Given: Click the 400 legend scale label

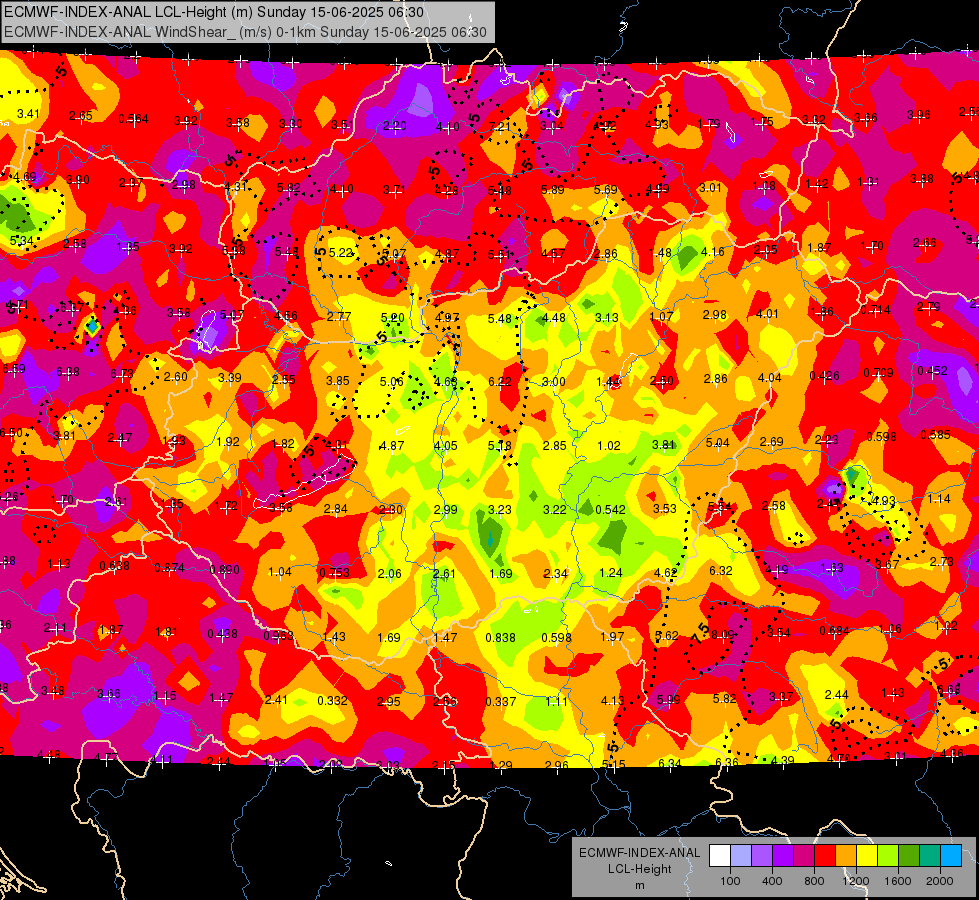Looking at the screenshot, I should 772,881.
